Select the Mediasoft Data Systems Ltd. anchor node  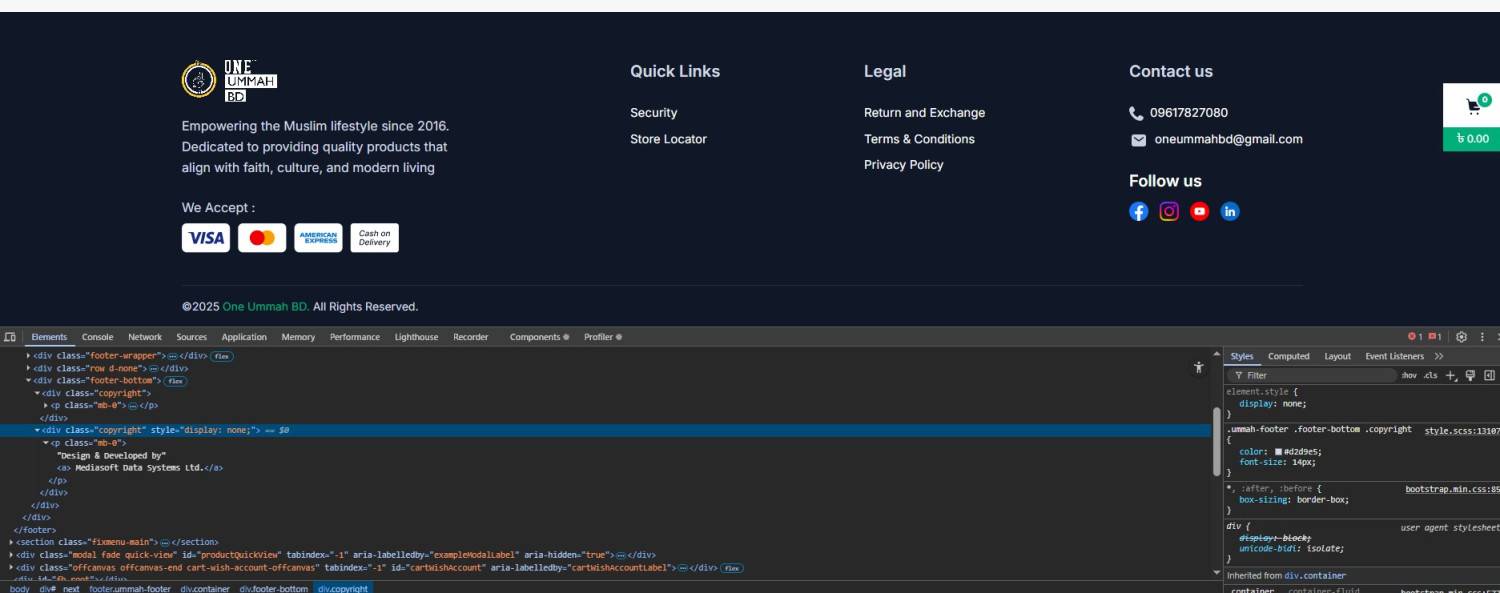coord(140,468)
